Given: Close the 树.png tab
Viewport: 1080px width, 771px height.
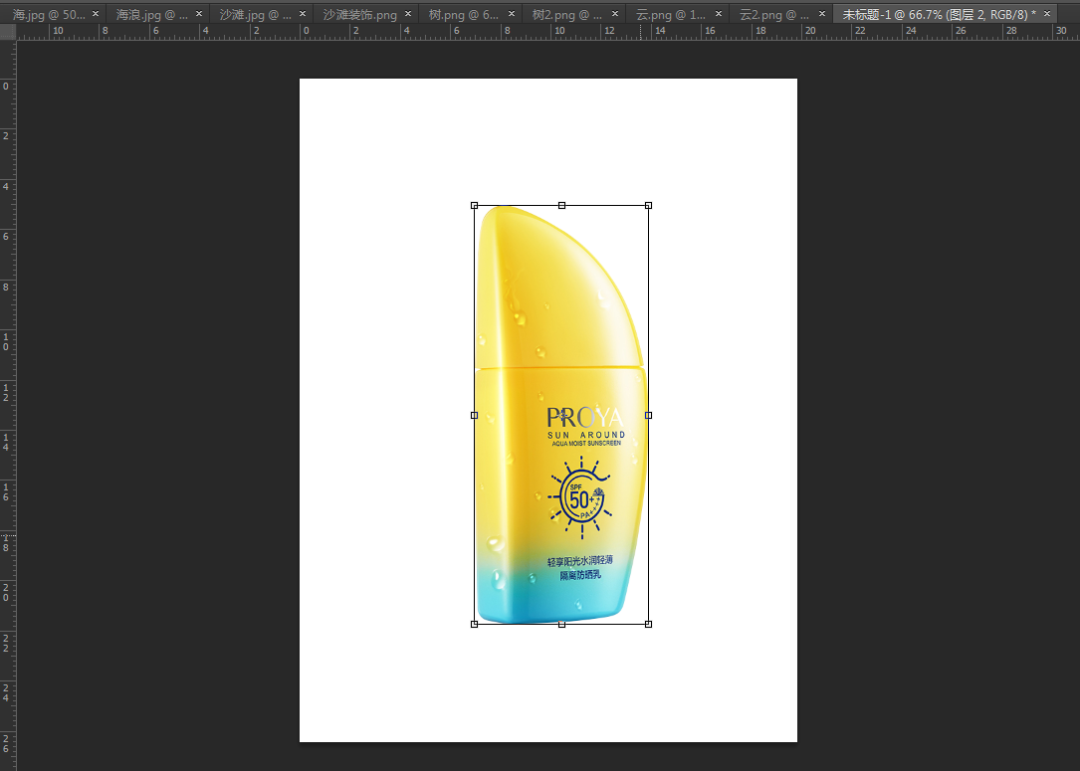Looking at the screenshot, I should [512, 14].
